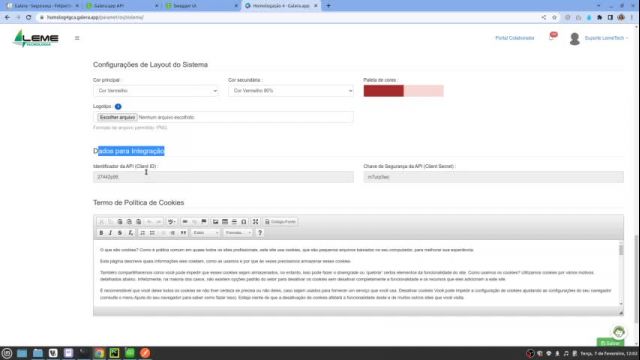Maximize the cookie editor
640x360 pixels.
pos(256,222)
